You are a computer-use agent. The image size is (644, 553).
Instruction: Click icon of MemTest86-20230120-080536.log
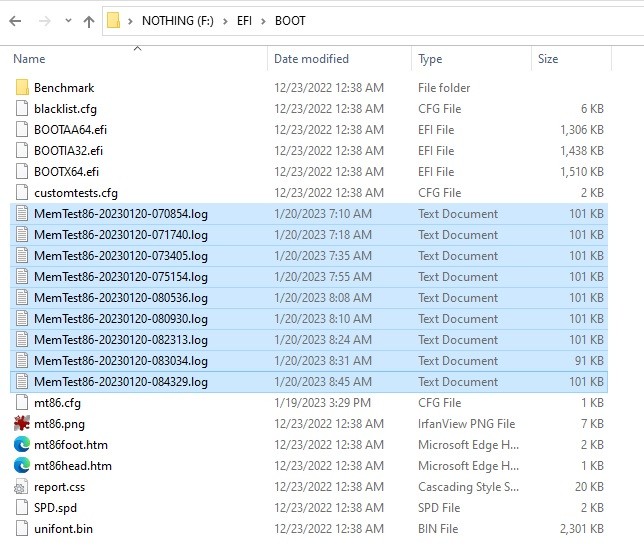[x=22, y=297]
